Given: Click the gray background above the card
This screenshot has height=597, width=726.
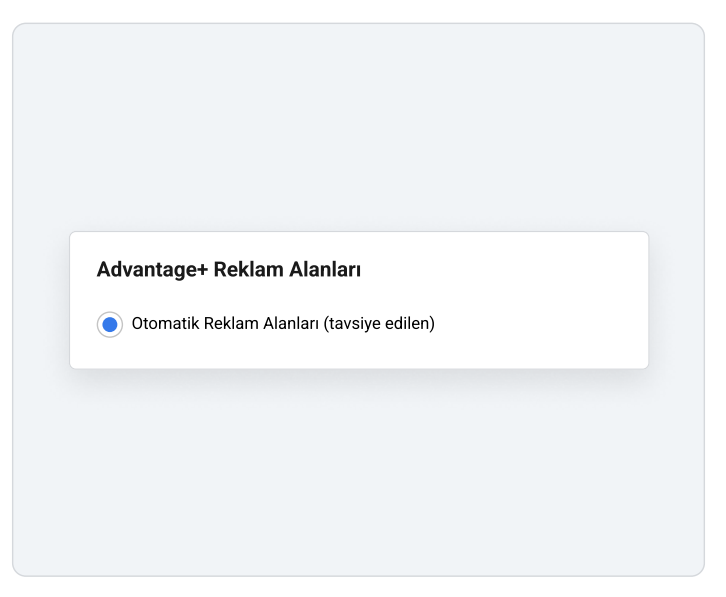Looking at the screenshot, I should (x=358, y=130).
